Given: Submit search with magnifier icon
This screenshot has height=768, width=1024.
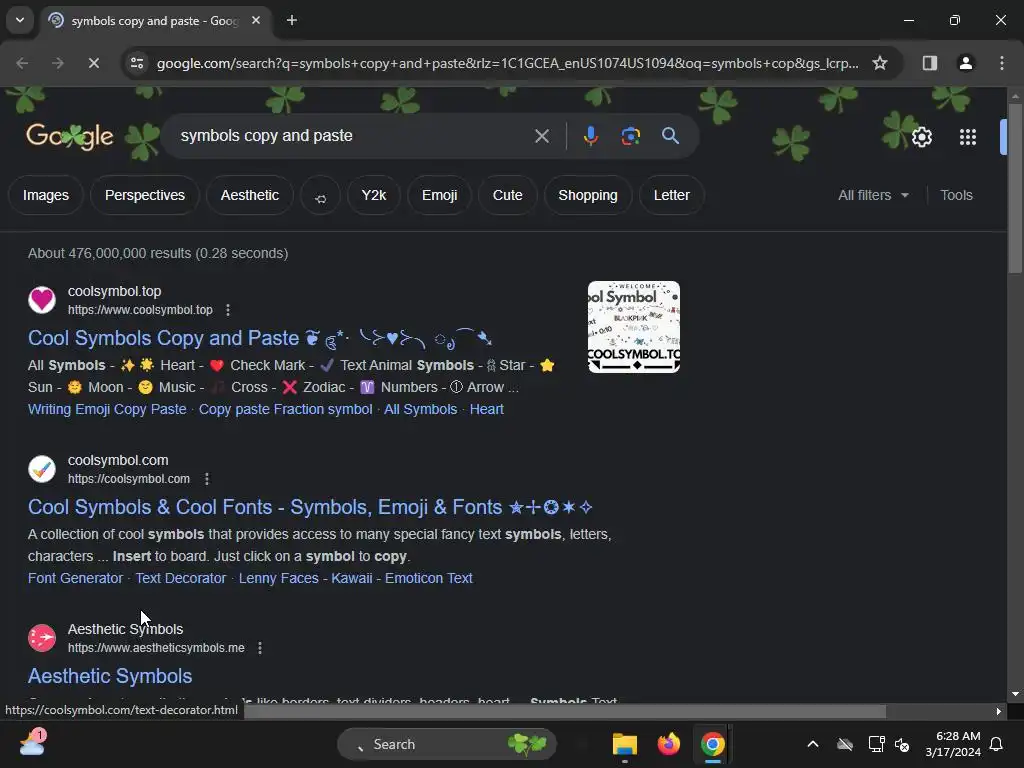Looking at the screenshot, I should tap(670, 136).
